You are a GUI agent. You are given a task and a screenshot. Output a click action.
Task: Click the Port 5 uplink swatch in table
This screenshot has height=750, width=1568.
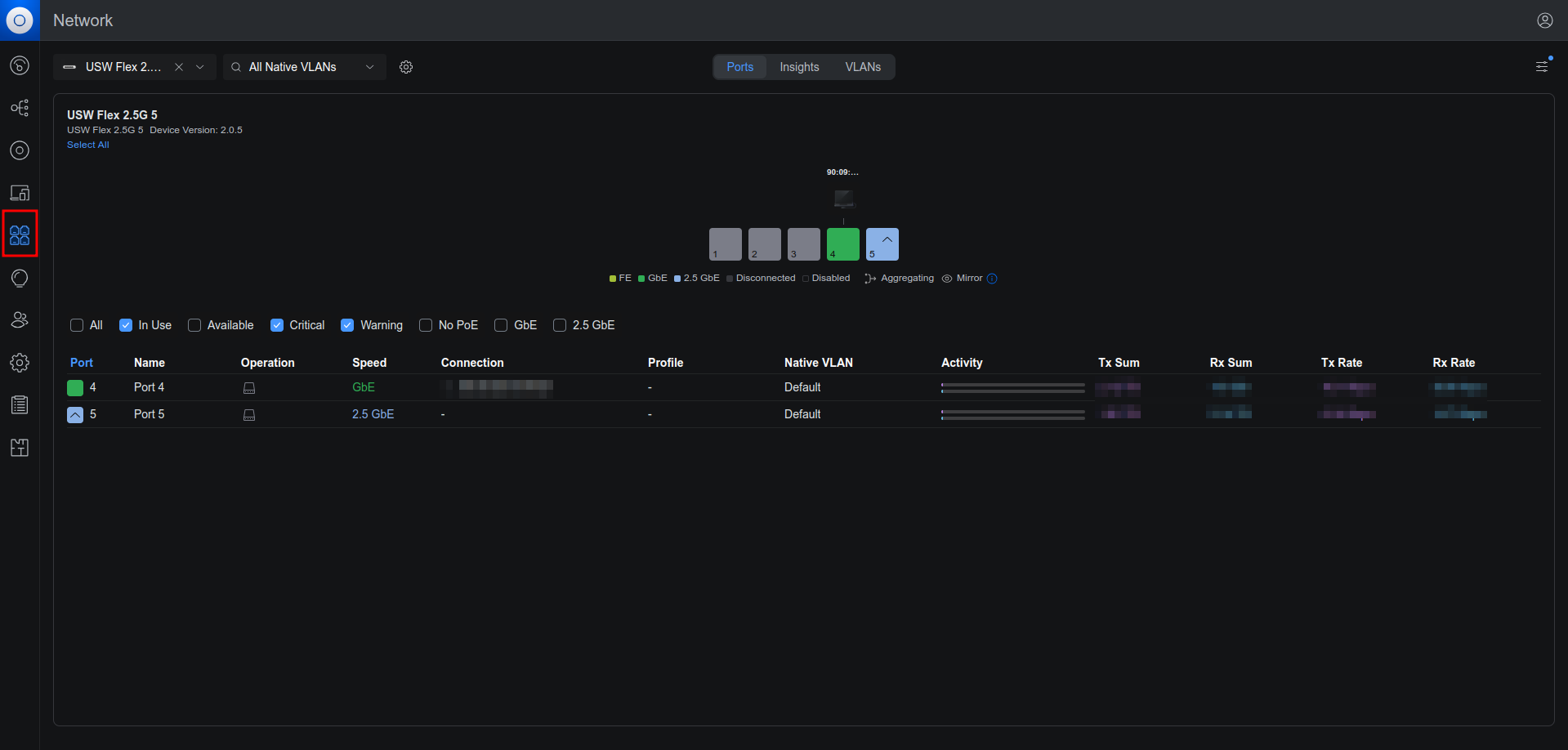(x=75, y=414)
